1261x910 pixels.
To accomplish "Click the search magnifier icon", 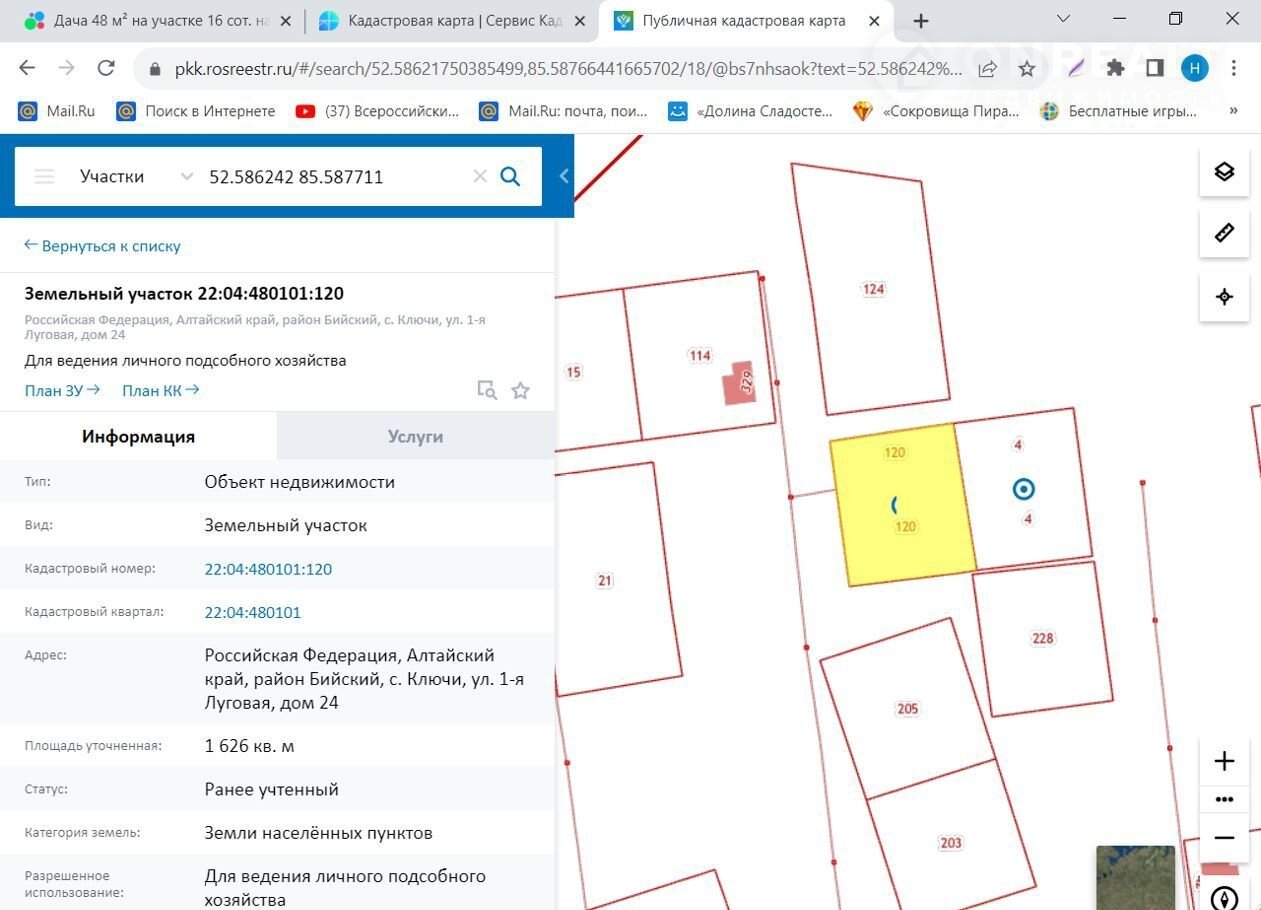I will [x=510, y=177].
